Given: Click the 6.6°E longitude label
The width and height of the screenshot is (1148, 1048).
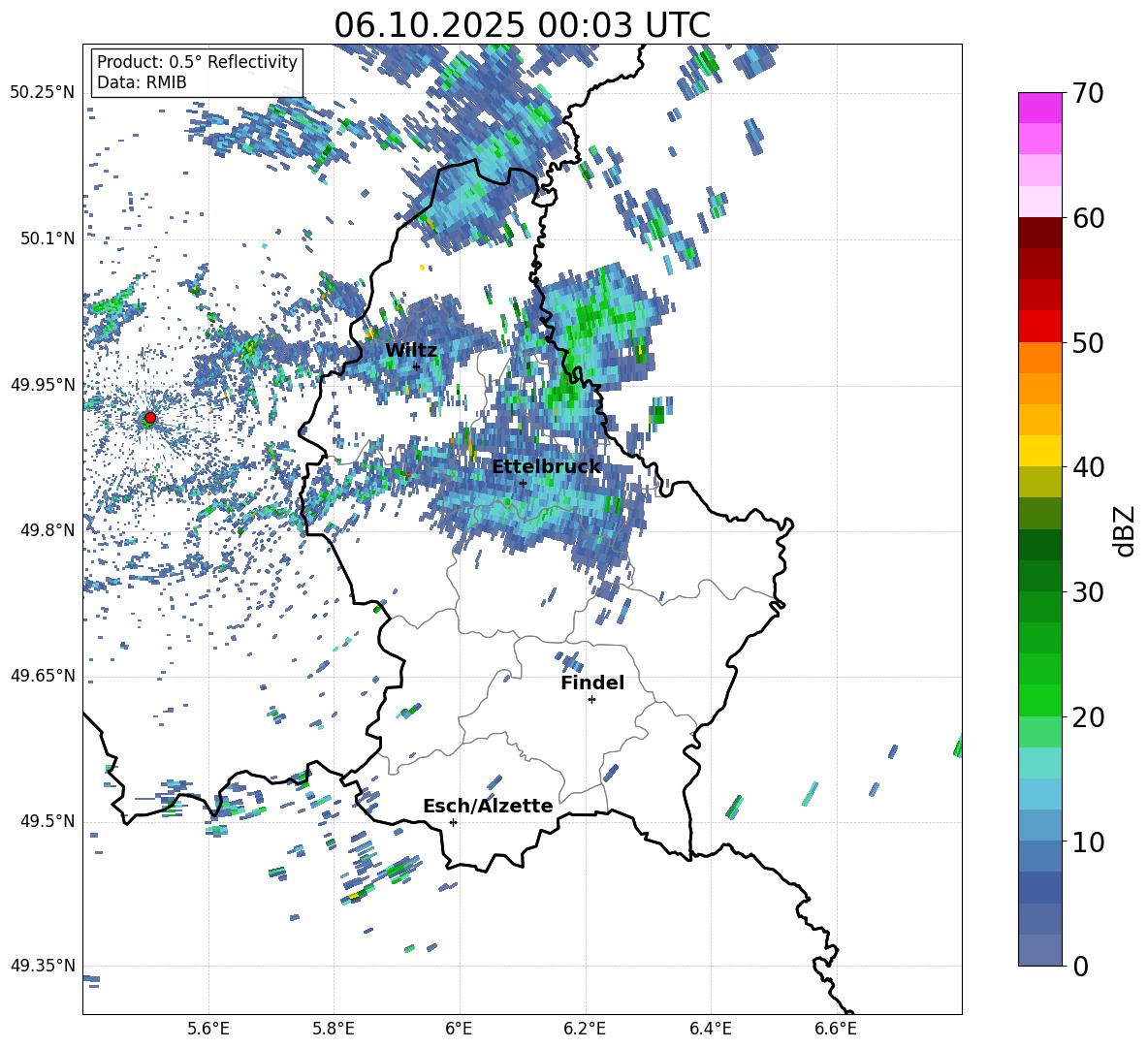Looking at the screenshot, I should 836,1029.
